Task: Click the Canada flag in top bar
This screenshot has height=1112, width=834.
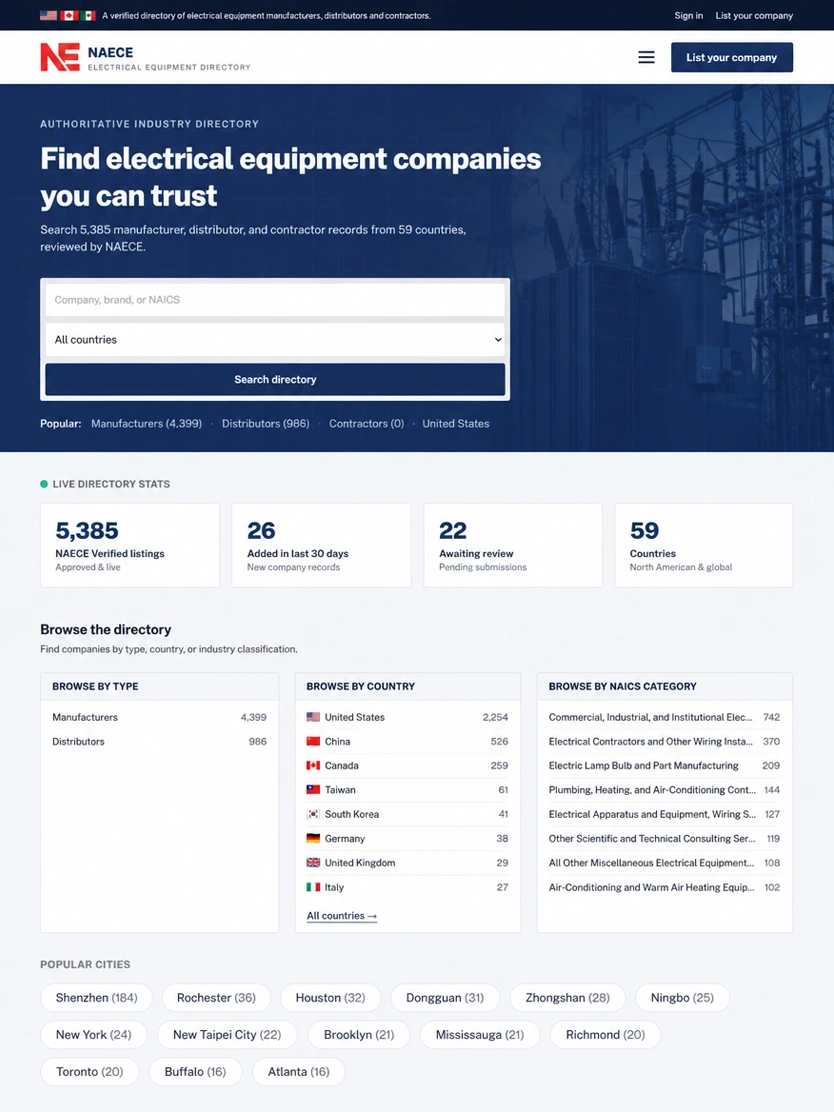Action: (69, 16)
